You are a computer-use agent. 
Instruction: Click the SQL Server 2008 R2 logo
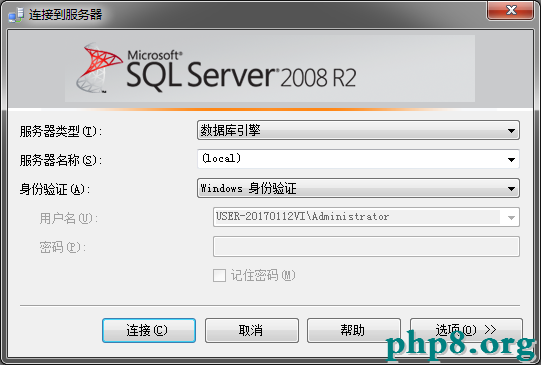pyautogui.click(x=216, y=69)
